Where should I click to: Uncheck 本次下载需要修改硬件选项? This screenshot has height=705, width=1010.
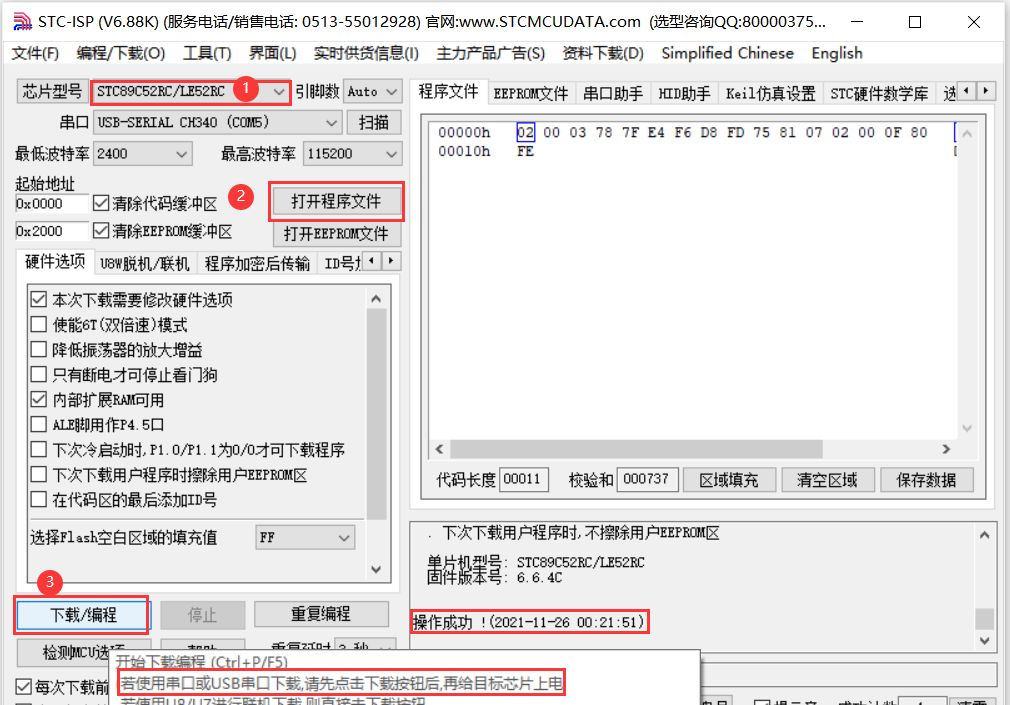click(x=39, y=300)
